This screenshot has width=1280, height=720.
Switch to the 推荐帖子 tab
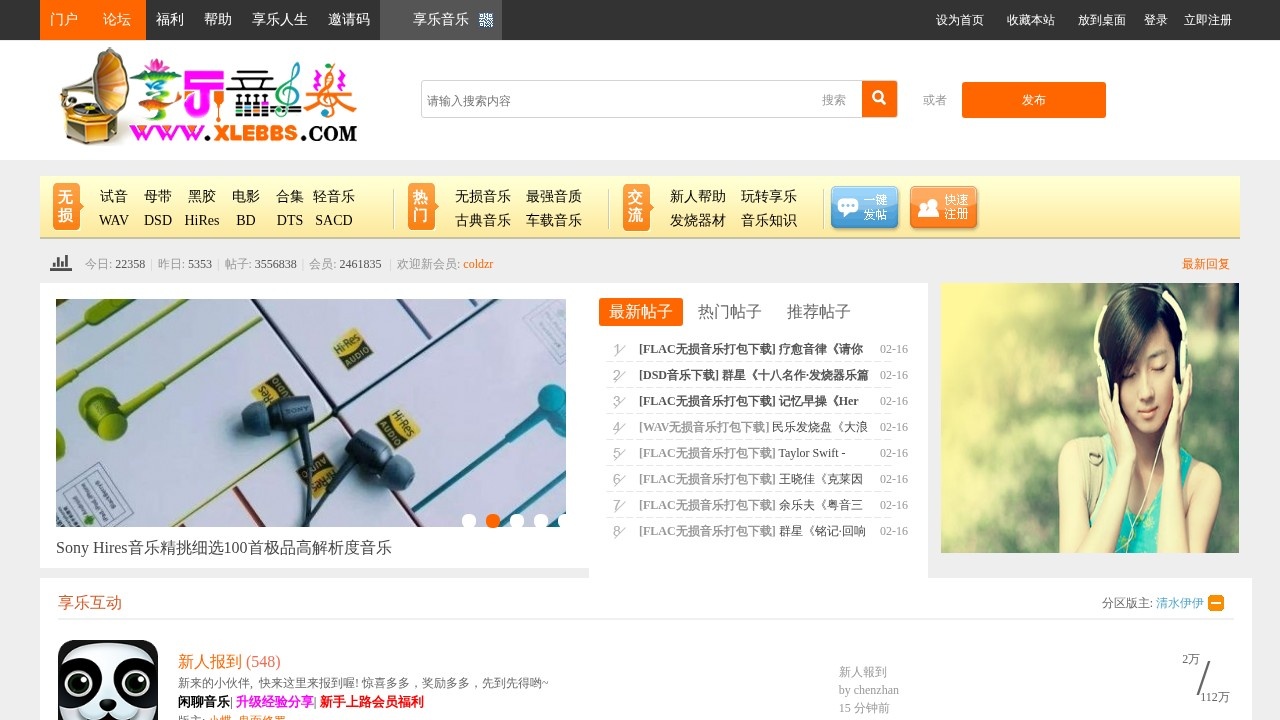[818, 312]
